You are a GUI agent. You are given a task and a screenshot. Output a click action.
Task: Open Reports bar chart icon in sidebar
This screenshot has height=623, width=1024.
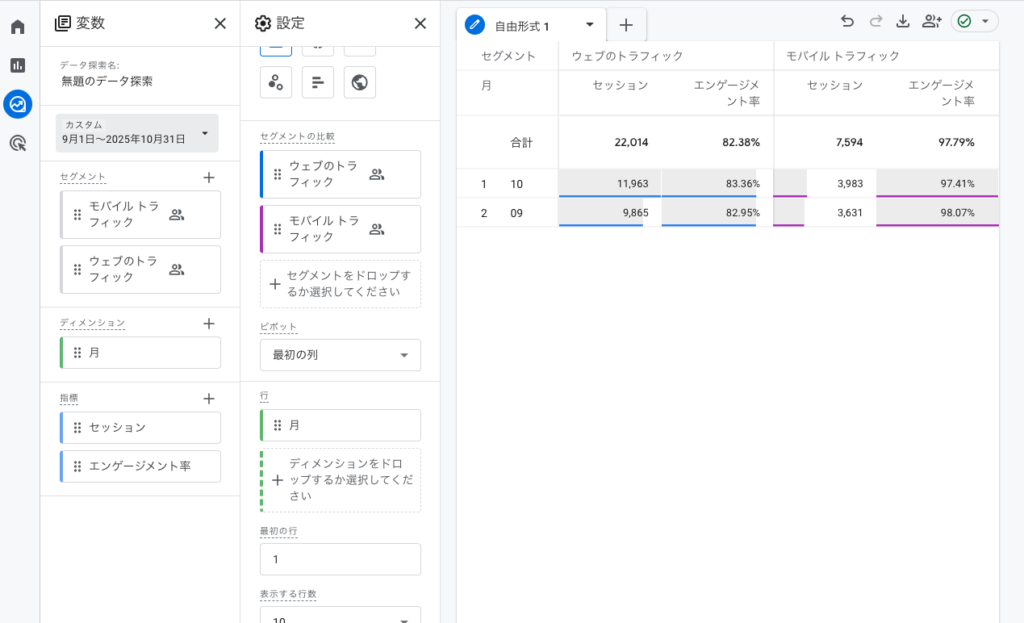point(18,65)
